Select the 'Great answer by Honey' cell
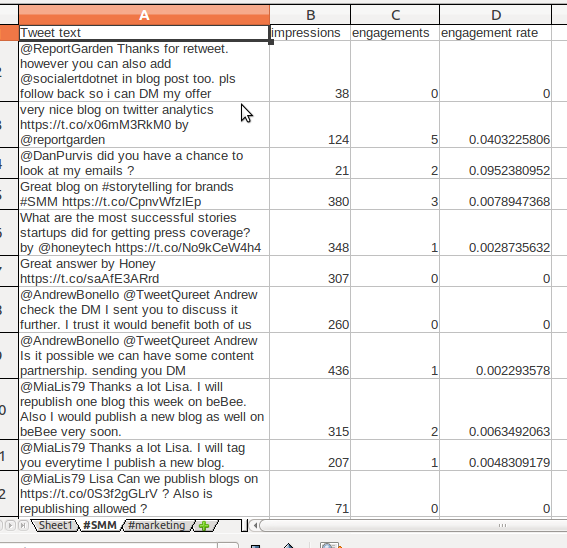 [144, 271]
